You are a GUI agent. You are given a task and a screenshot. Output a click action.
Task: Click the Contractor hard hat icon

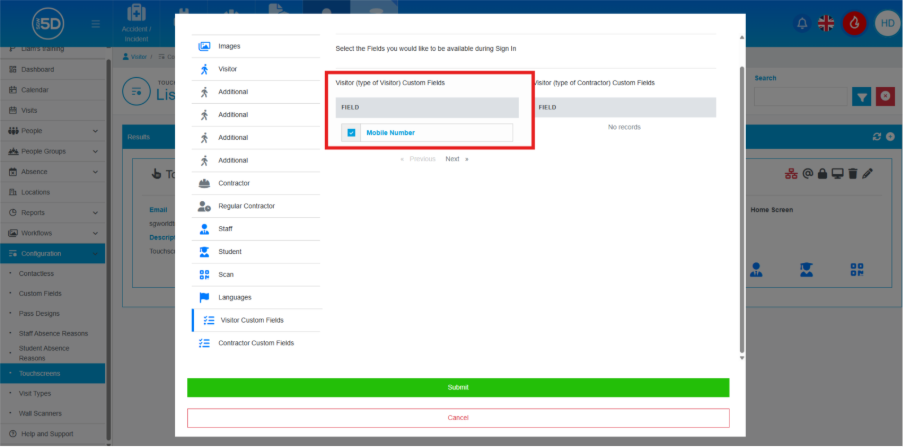coord(204,183)
